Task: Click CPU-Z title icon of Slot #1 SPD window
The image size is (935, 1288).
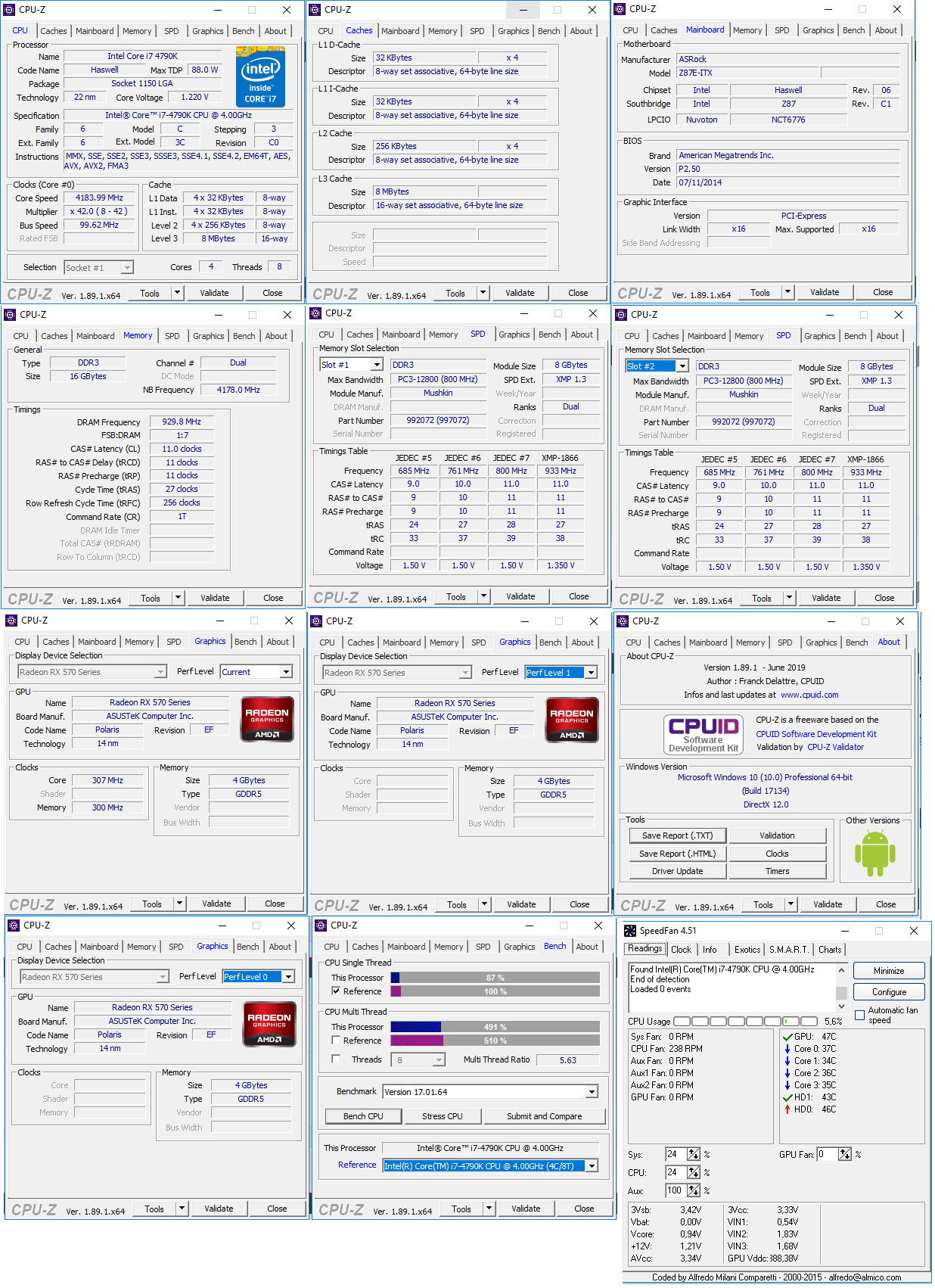Action: [315, 313]
